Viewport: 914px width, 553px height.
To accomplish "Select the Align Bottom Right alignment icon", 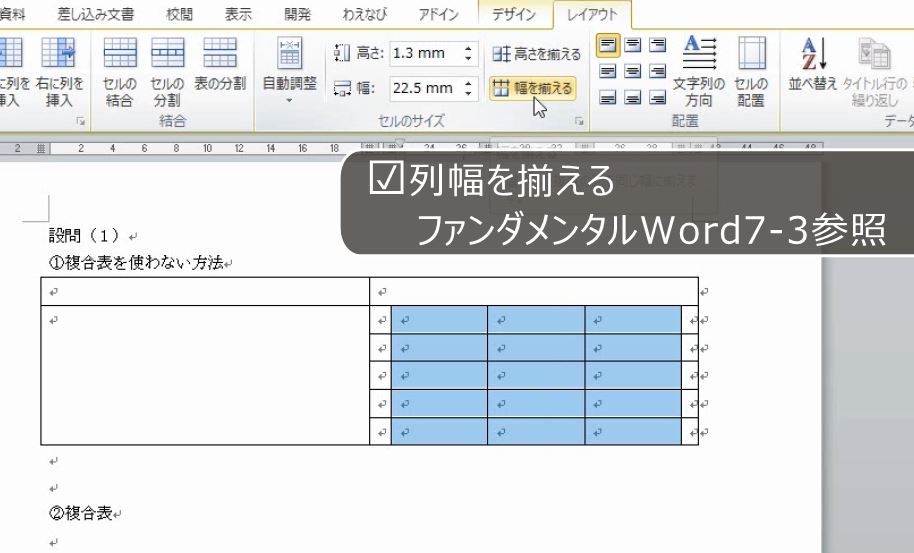I will coord(657,97).
